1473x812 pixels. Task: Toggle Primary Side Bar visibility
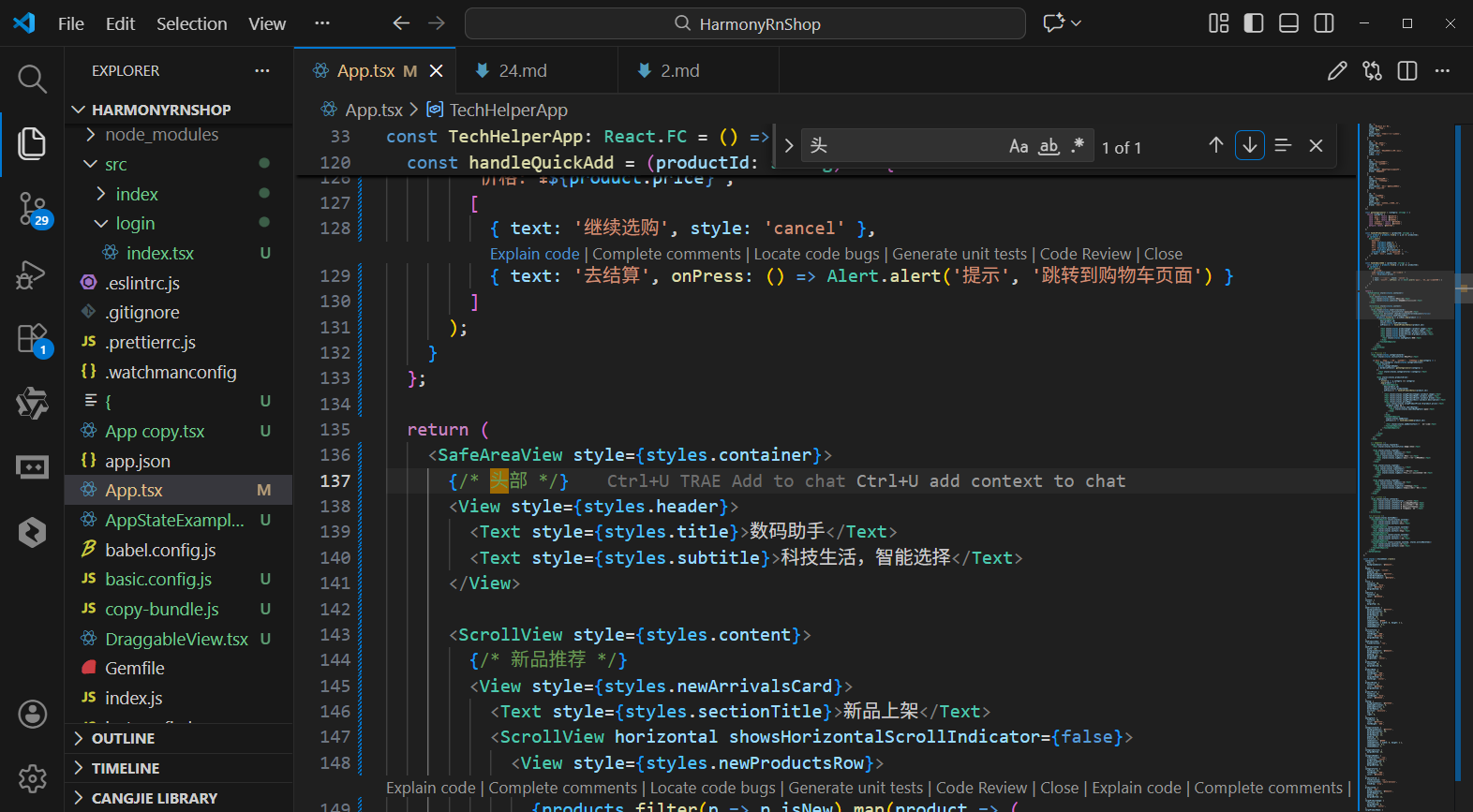pyautogui.click(x=1254, y=23)
